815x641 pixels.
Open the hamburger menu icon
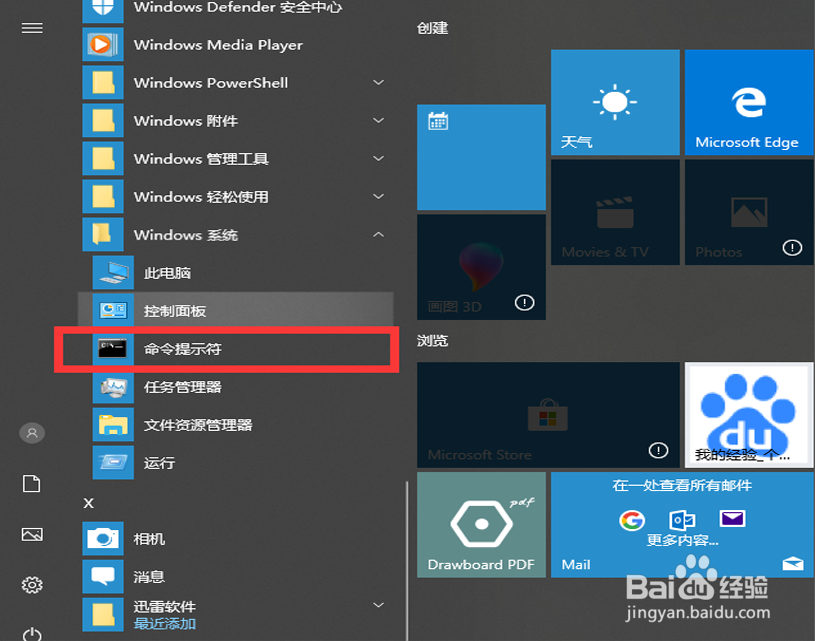(x=32, y=28)
